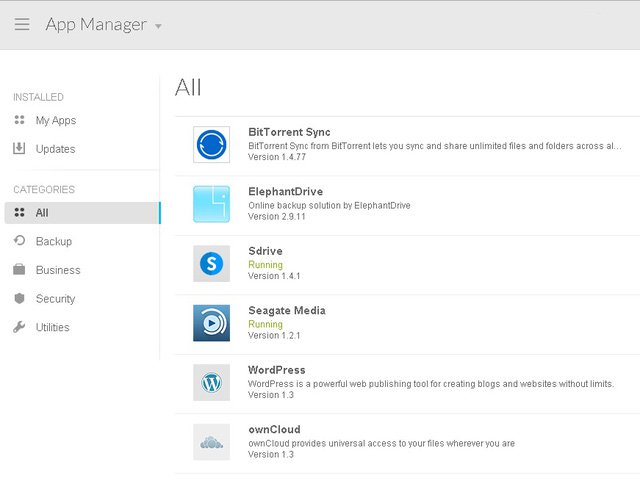Screen dimensions: 640x492
Task: Open the ElephantDrive app name
Action: click(285, 191)
